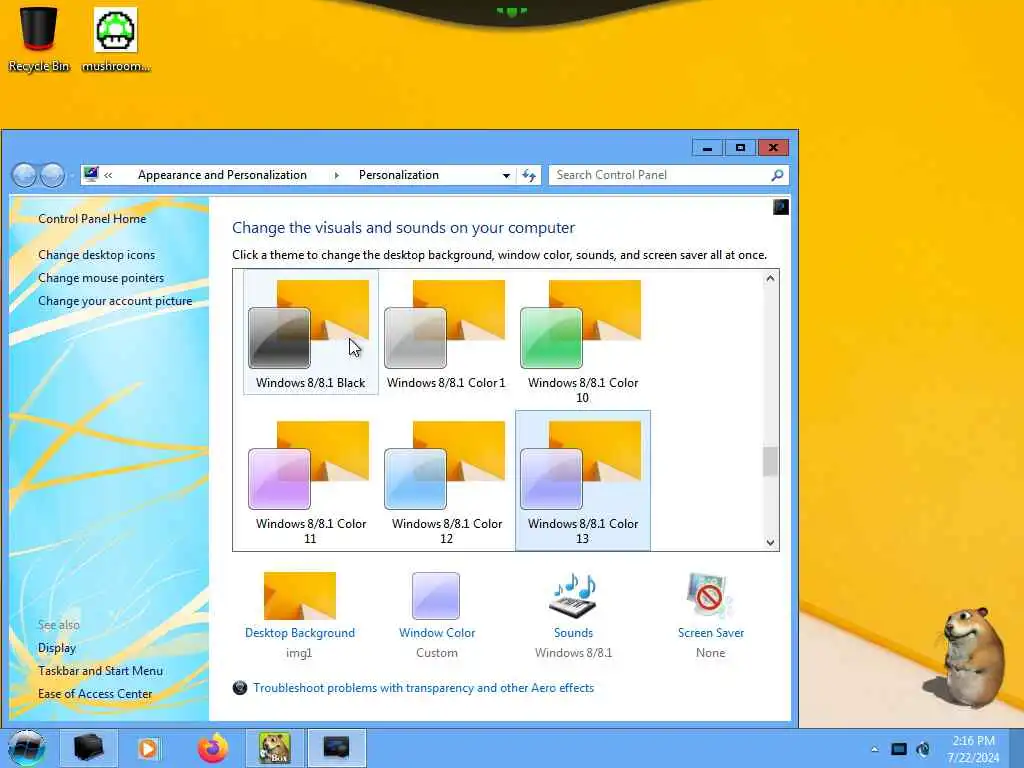
Task: Click the display tray icon
Action: pyautogui.click(x=899, y=749)
